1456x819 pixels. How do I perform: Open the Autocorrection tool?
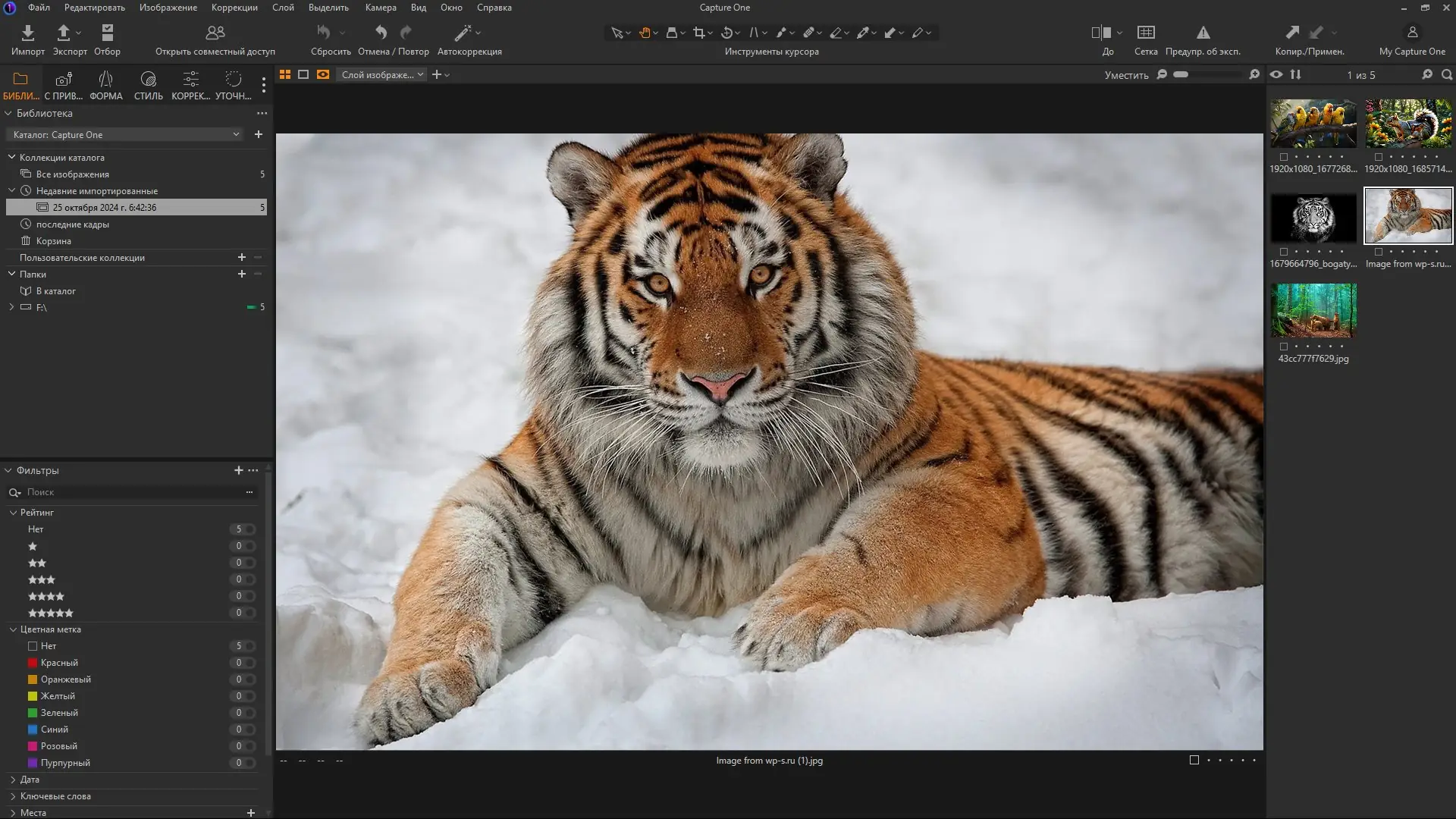[463, 33]
